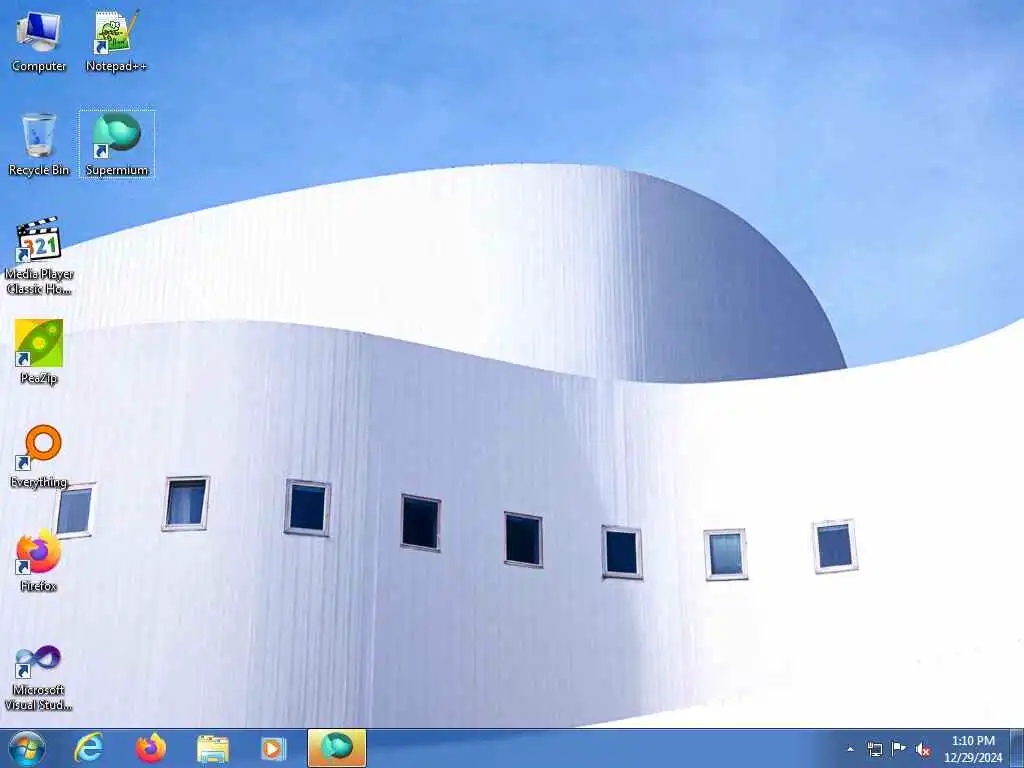
Task: Switch to Supermium taskbar button
Action: pyautogui.click(x=337, y=748)
